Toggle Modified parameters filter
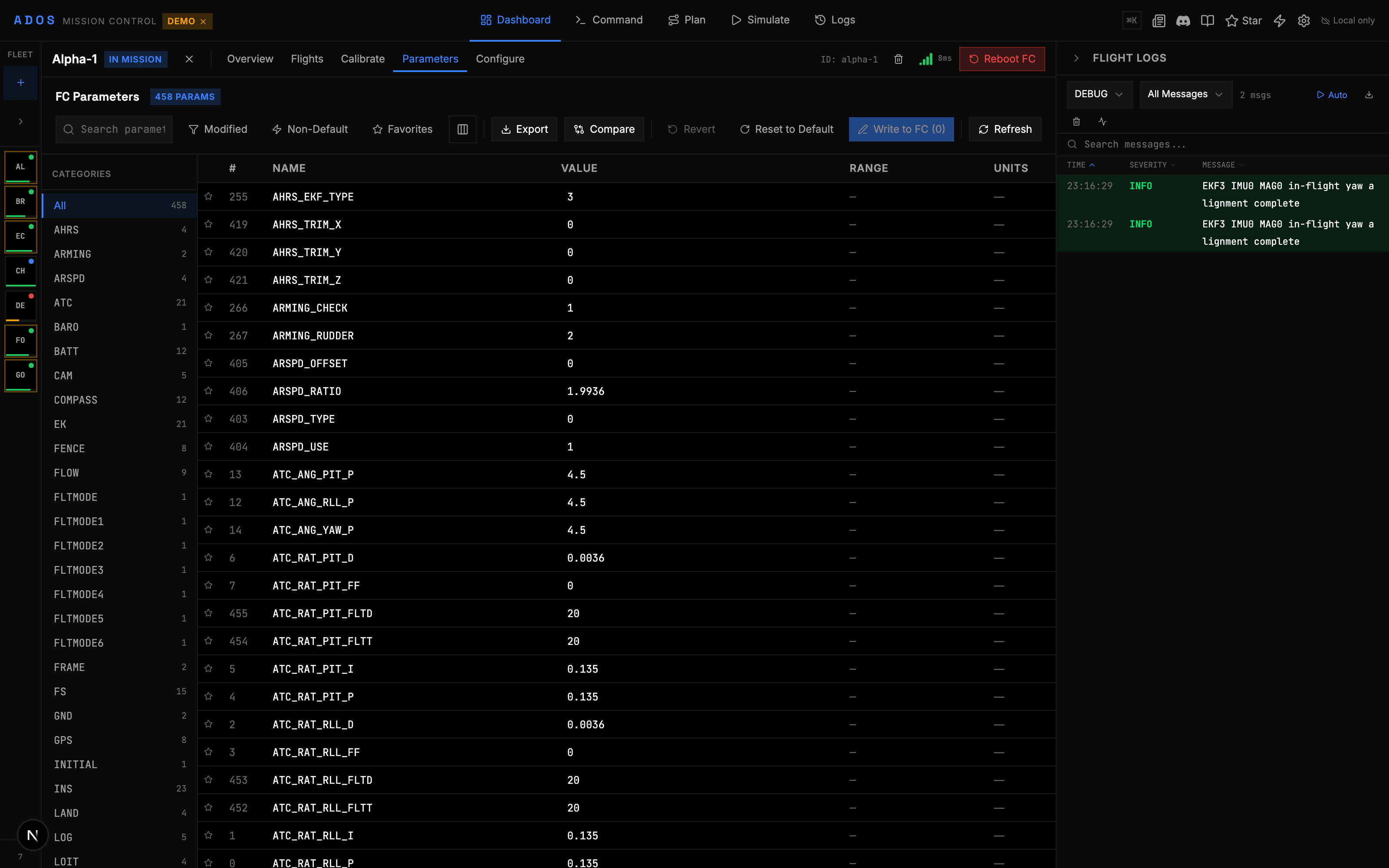This screenshot has height=868, width=1389. (218, 129)
